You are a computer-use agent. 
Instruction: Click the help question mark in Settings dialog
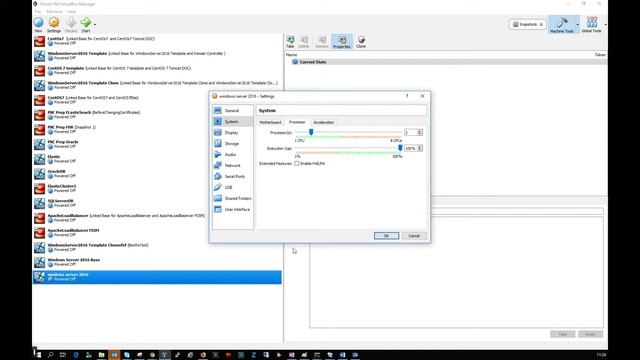407,96
